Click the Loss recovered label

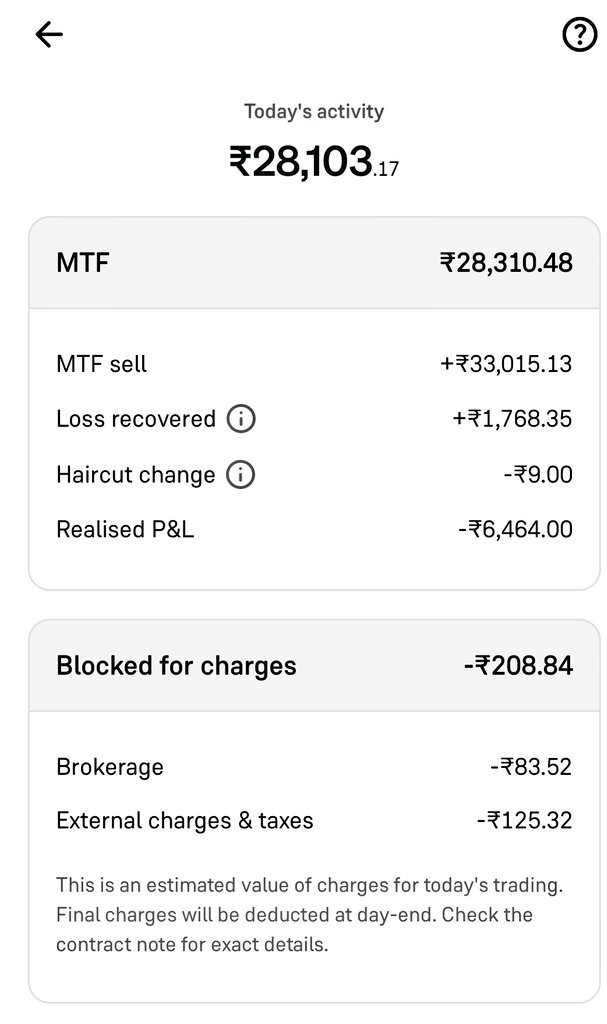(136, 419)
